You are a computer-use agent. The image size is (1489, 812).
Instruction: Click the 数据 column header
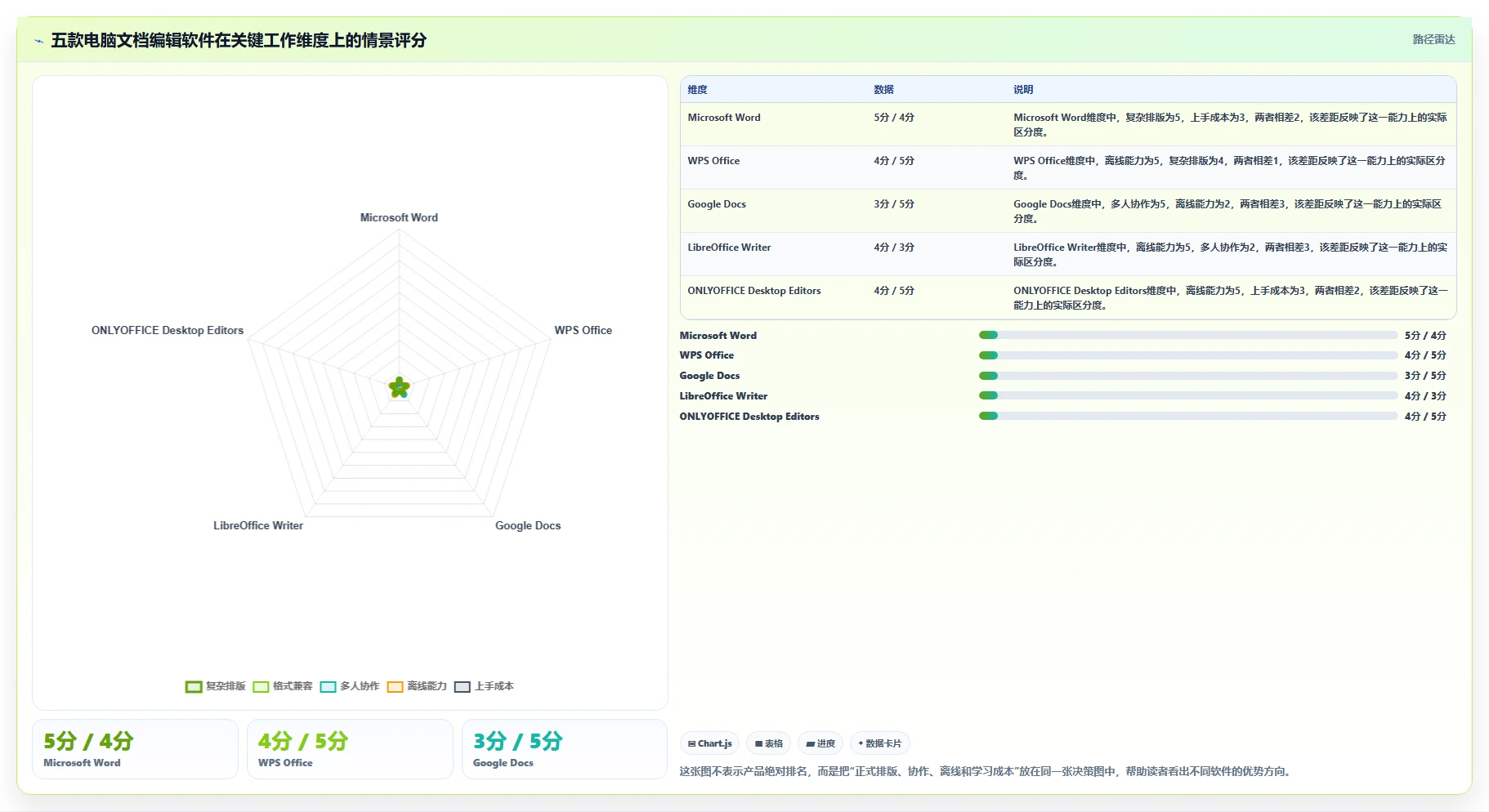point(883,90)
